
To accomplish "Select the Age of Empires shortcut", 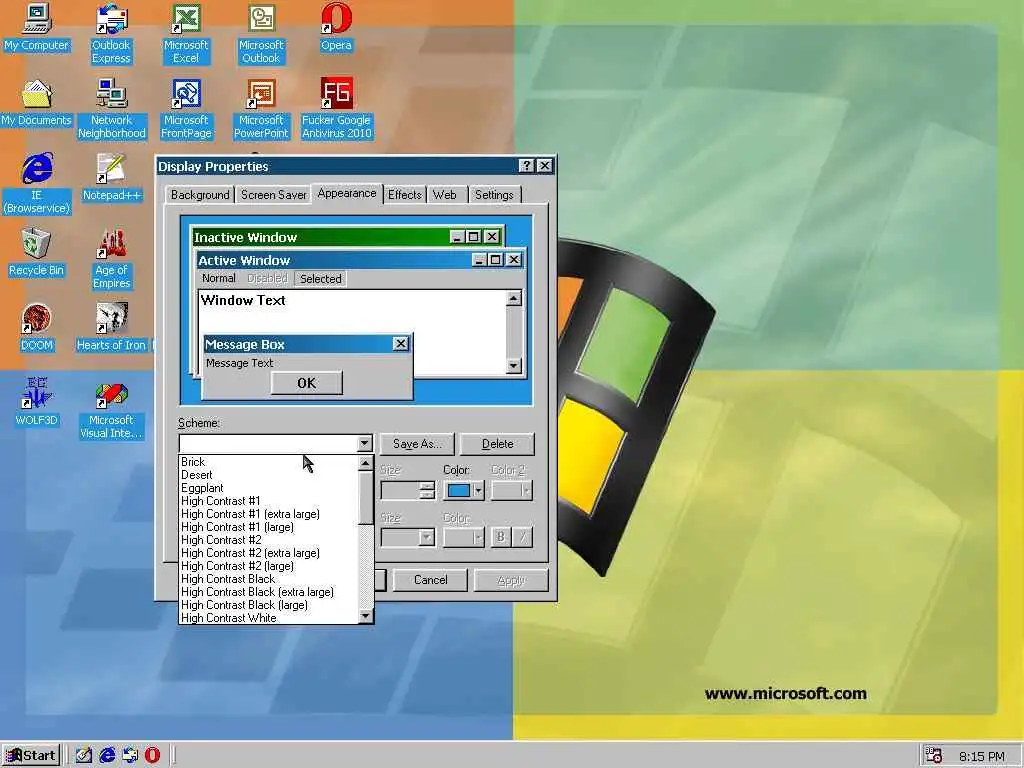I will [x=112, y=259].
